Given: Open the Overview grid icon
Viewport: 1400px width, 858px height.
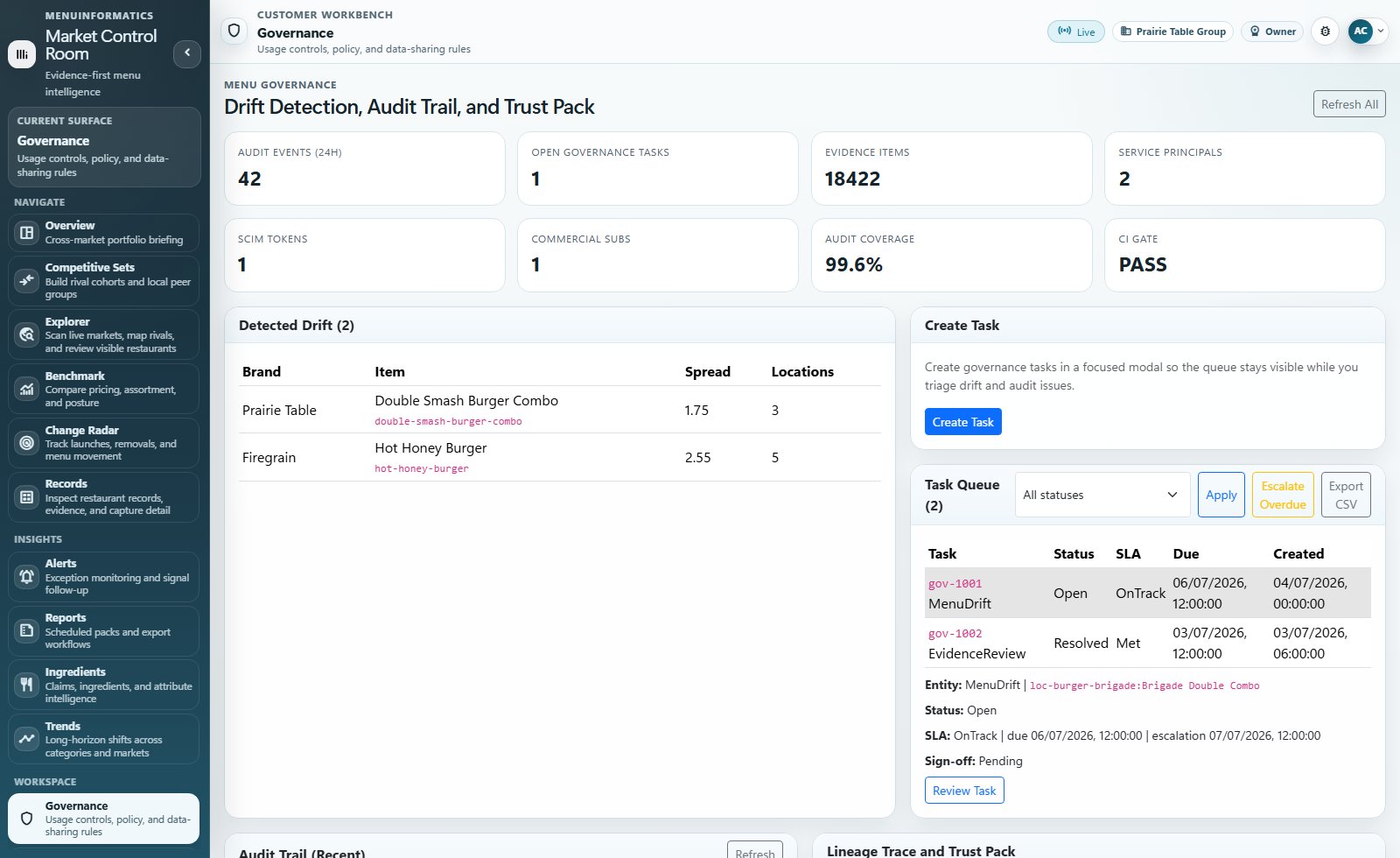Looking at the screenshot, I should tap(27, 233).
